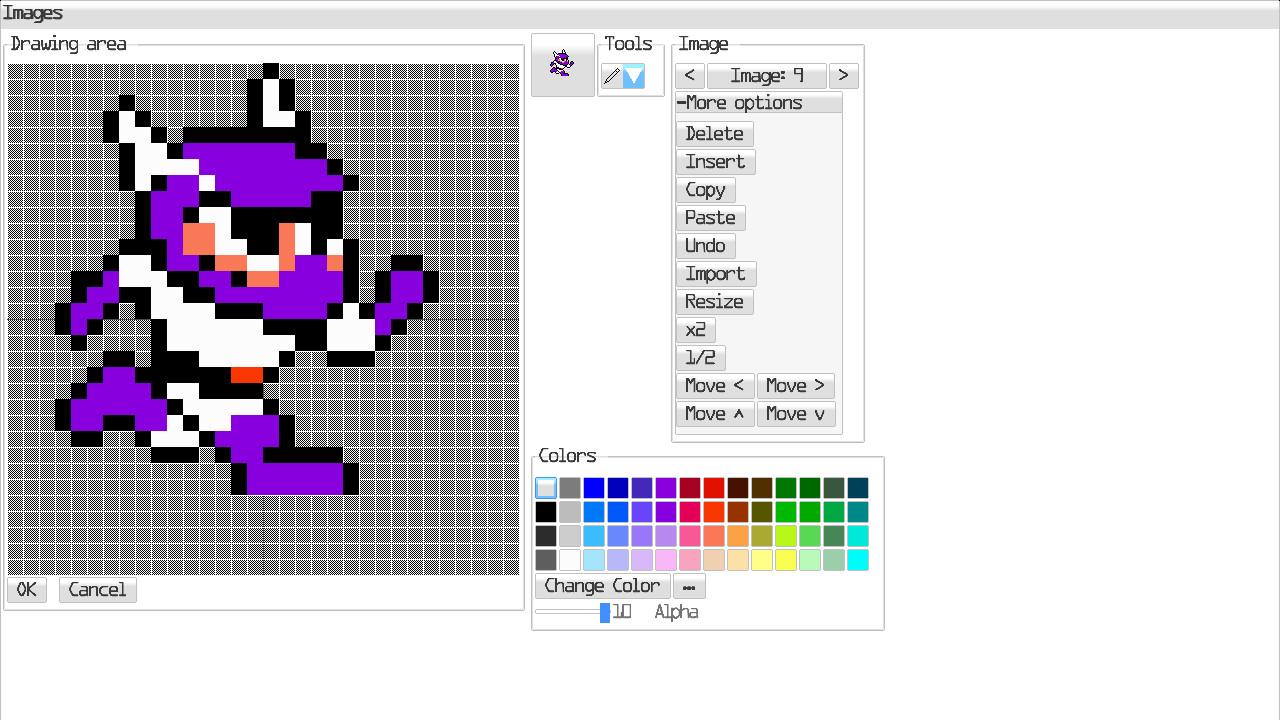Shift the image up with Move ^

[x=714, y=414]
